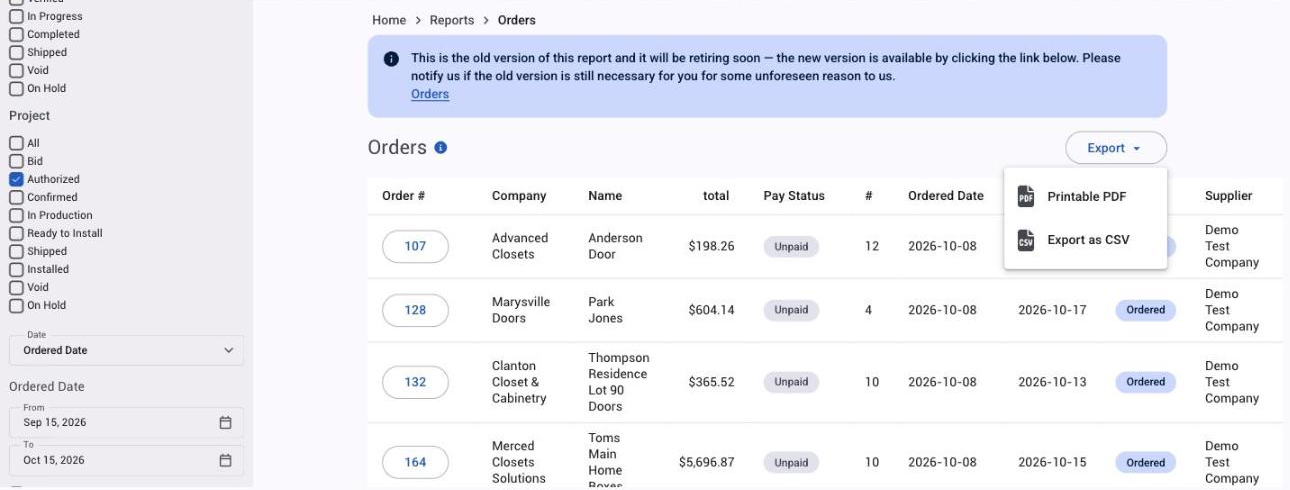
Task: Toggle the On Hold checkbox under Project
Action: pyautogui.click(x=16, y=305)
